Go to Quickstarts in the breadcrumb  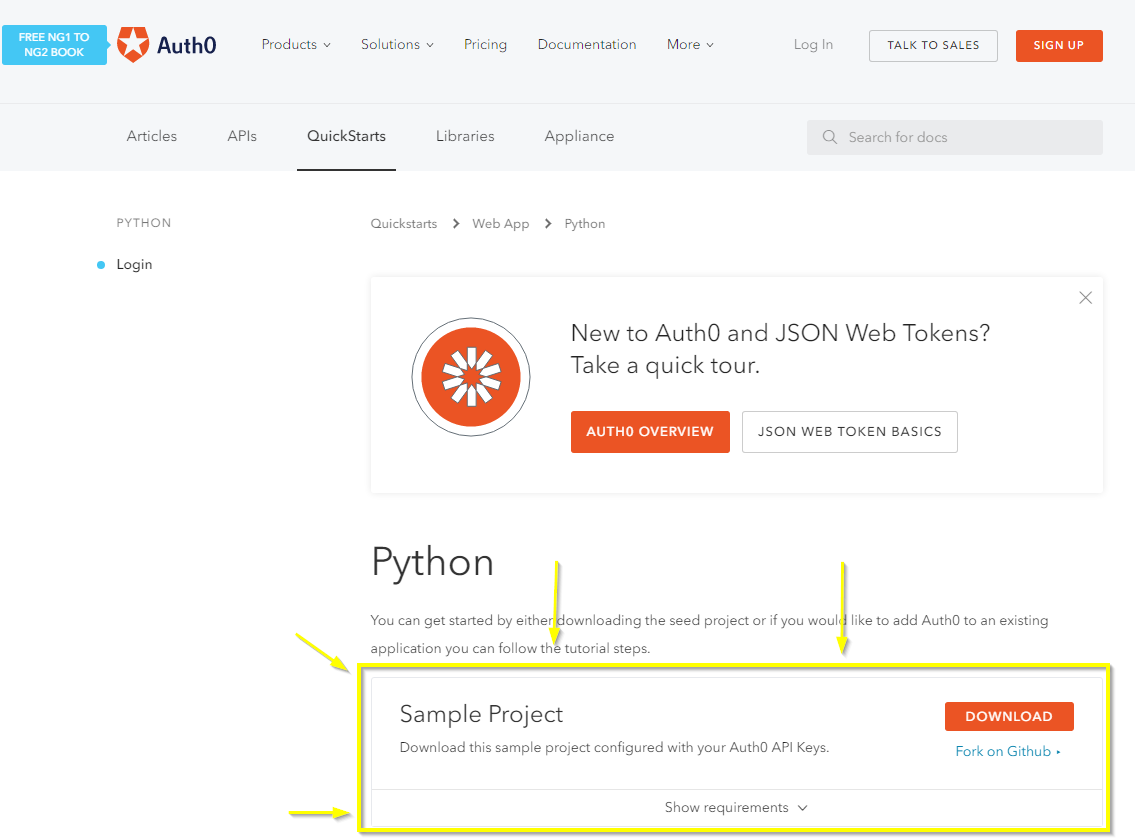coord(404,224)
